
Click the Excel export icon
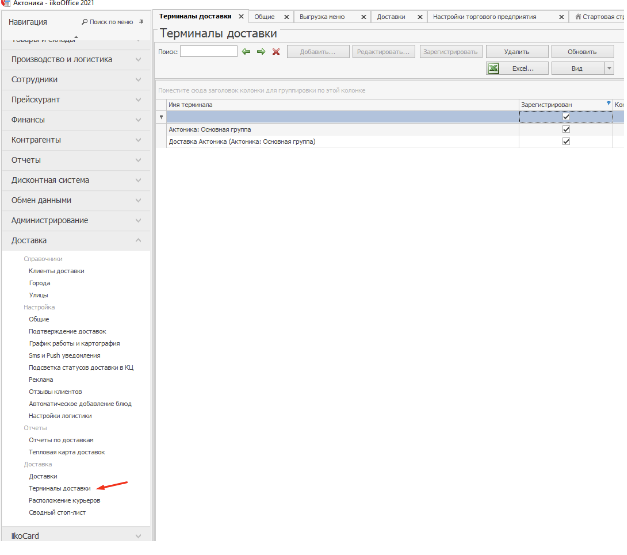(494, 68)
